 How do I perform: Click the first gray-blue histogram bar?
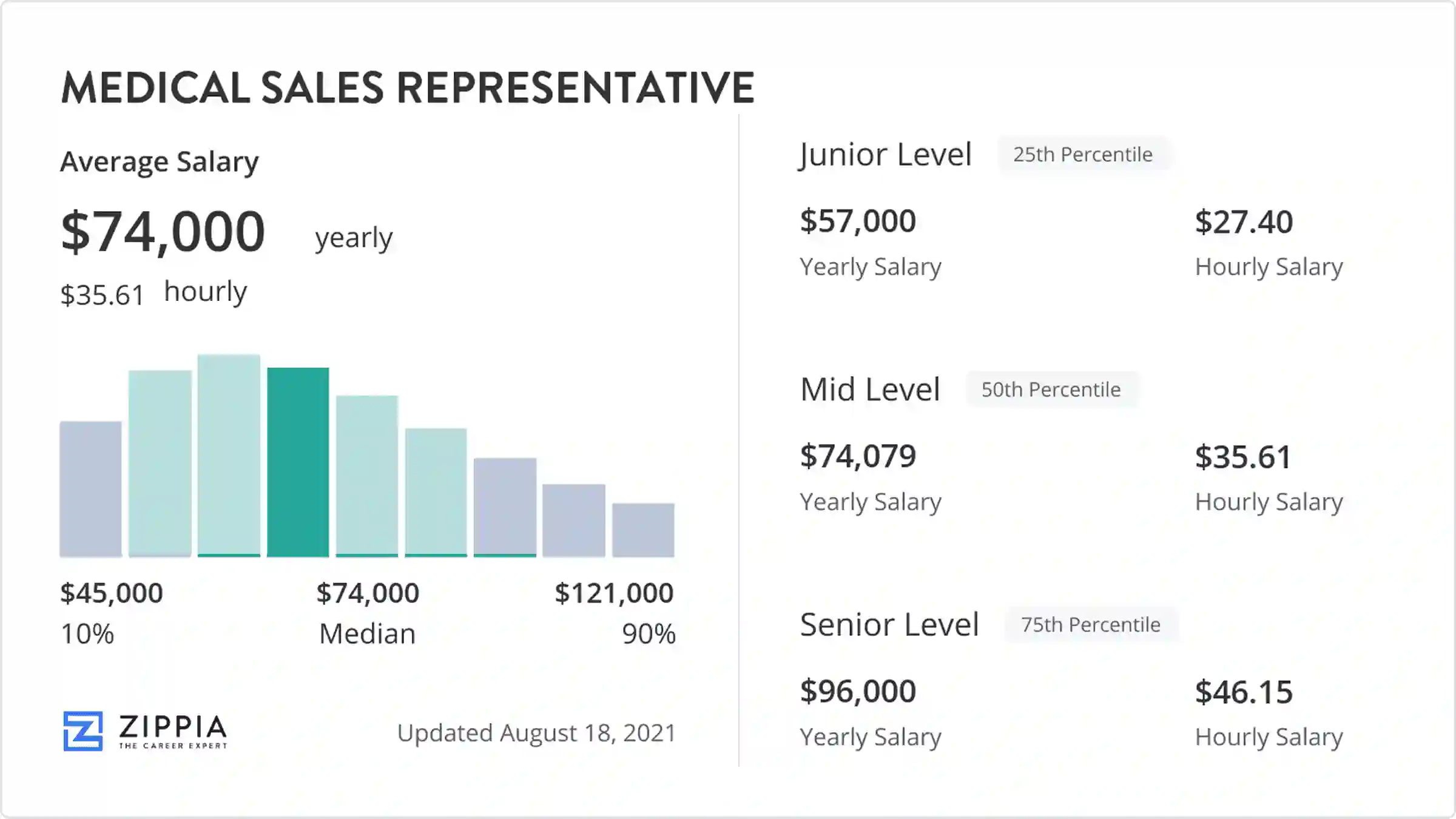click(x=90, y=489)
